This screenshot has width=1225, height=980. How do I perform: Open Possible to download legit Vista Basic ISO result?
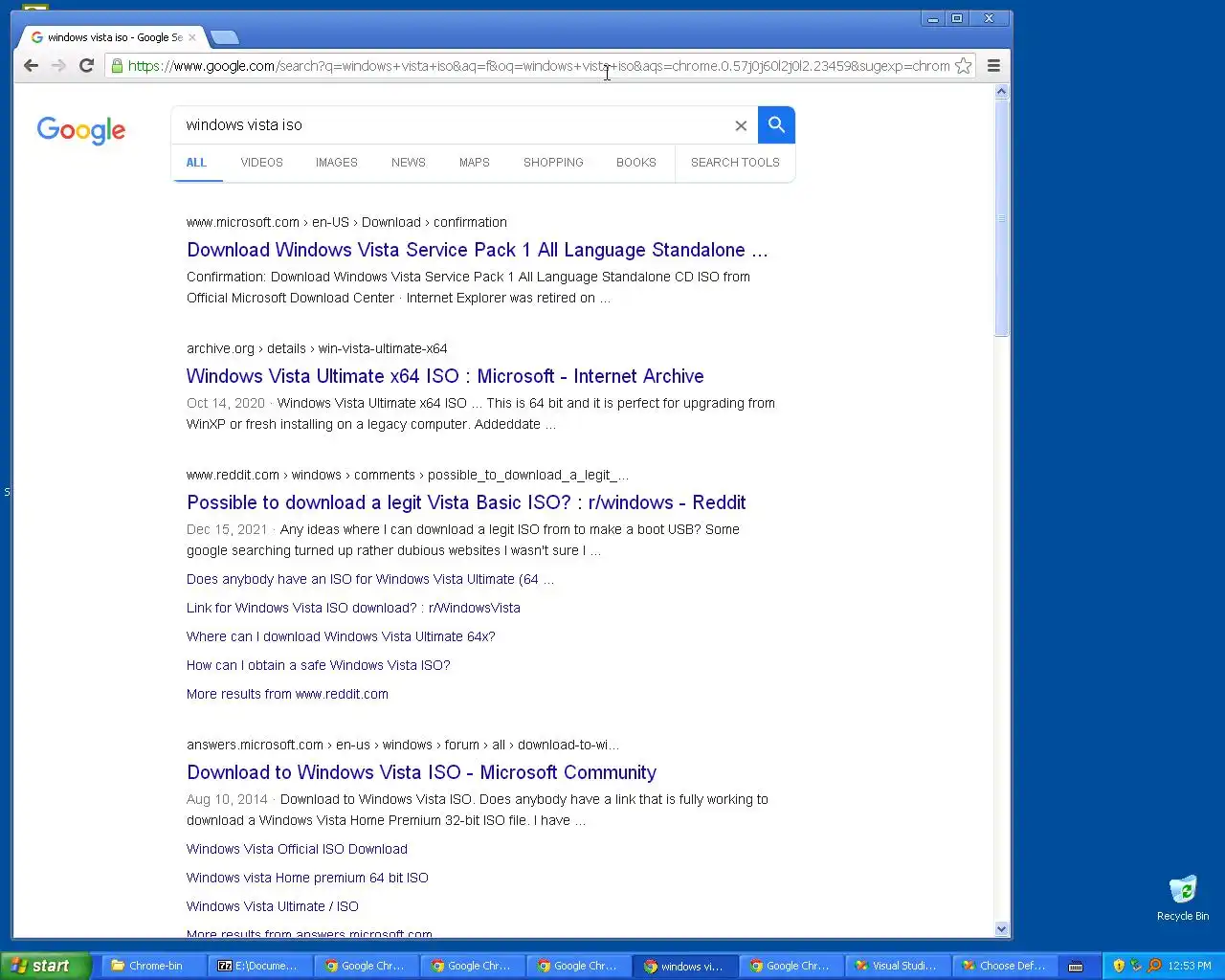pyautogui.click(x=466, y=502)
